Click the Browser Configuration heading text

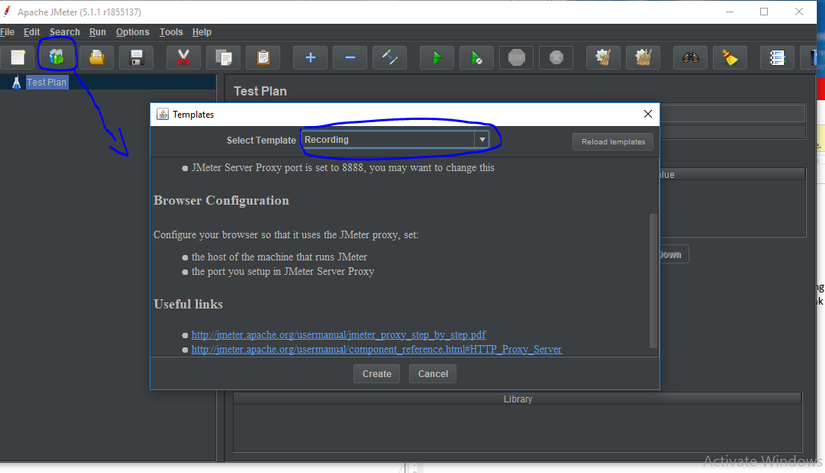click(221, 200)
